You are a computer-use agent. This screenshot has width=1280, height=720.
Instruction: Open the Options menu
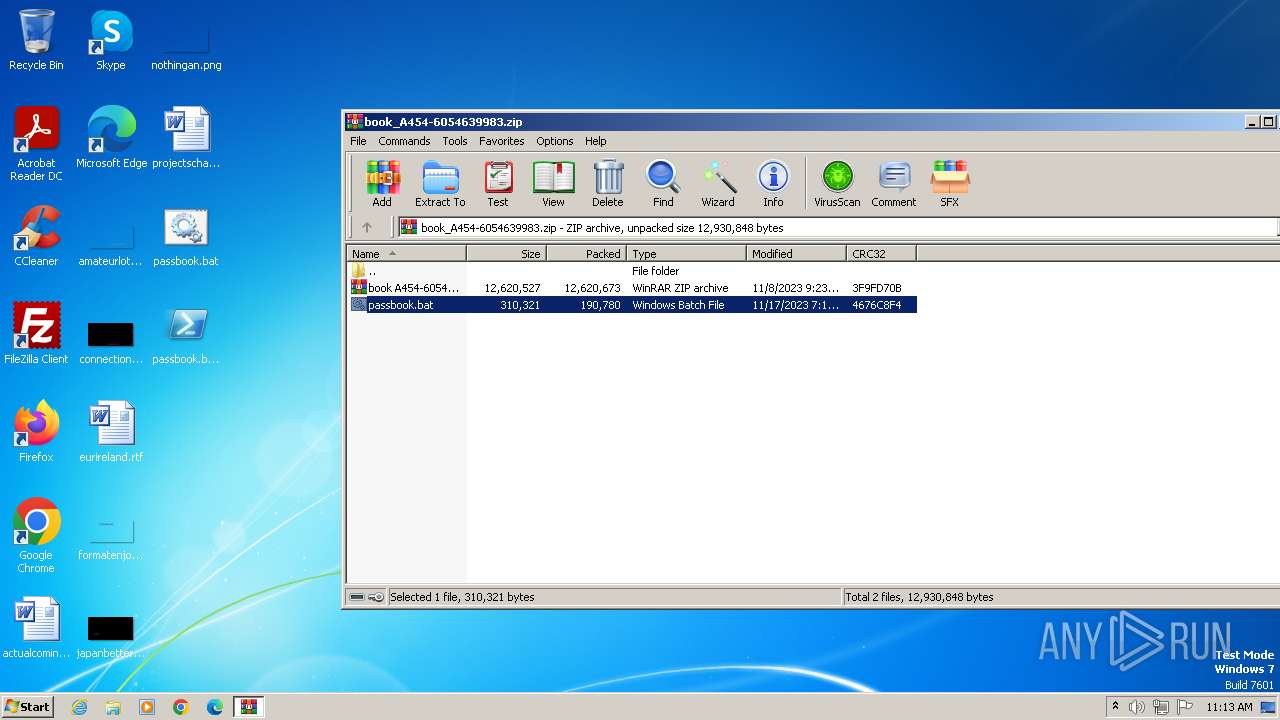[x=554, y=141]
